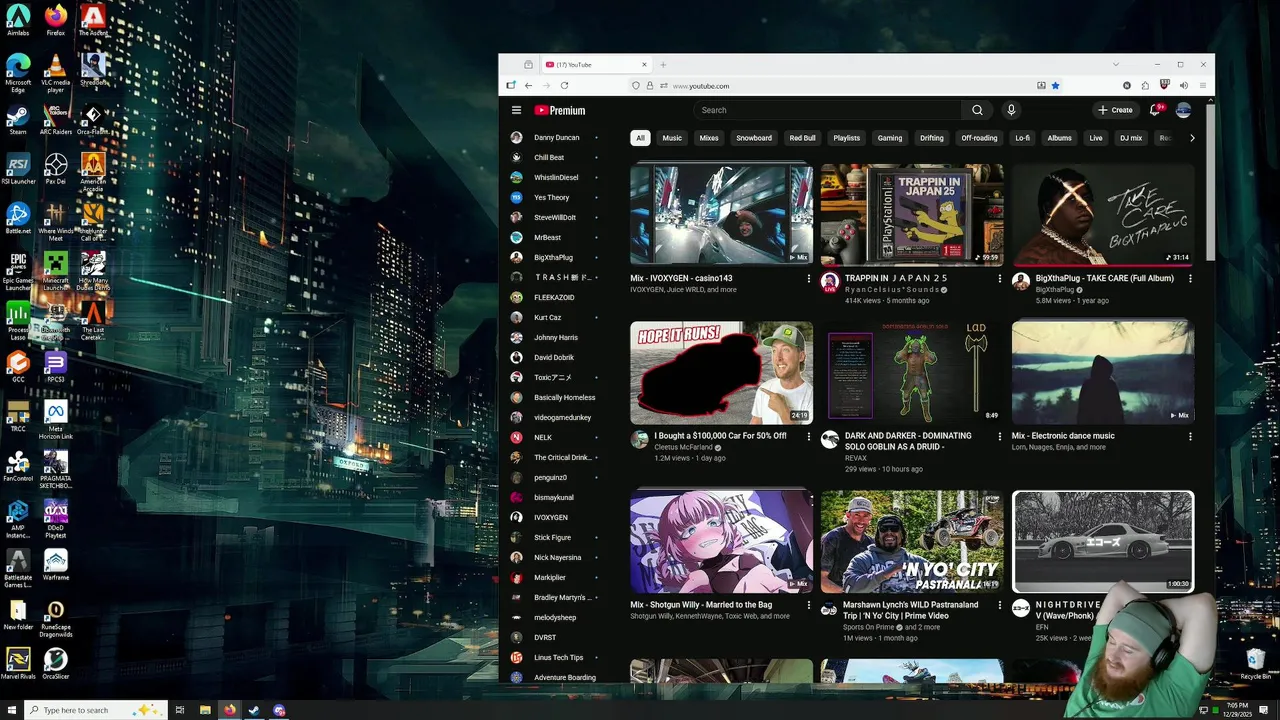1280x720 pixels.
Task: Bookmark star in the address bar
Action: (x=1055, y=86)
